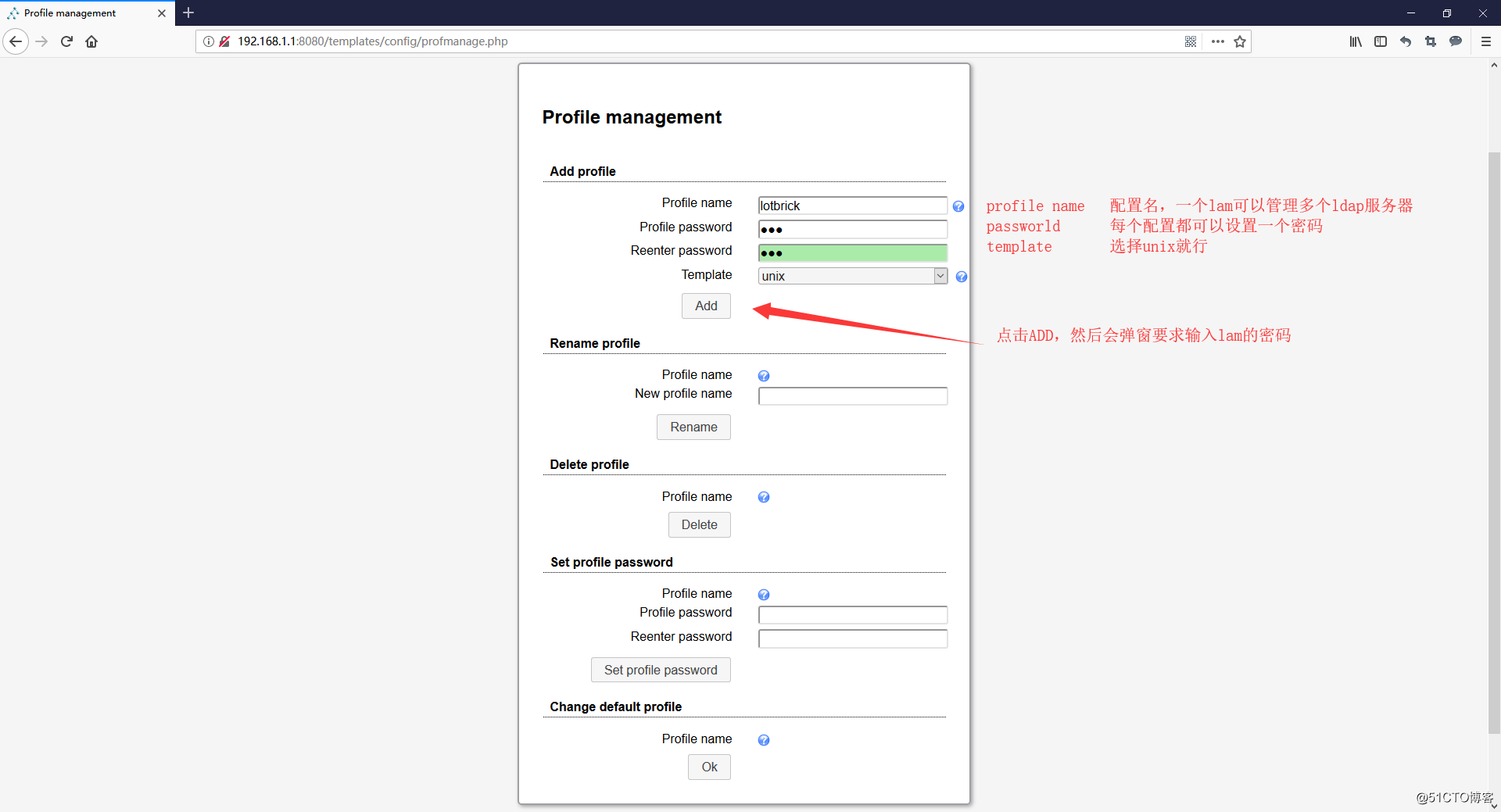Open the browser home page
The height and width of the screenshot is (812, 1501).
point(91,41)
